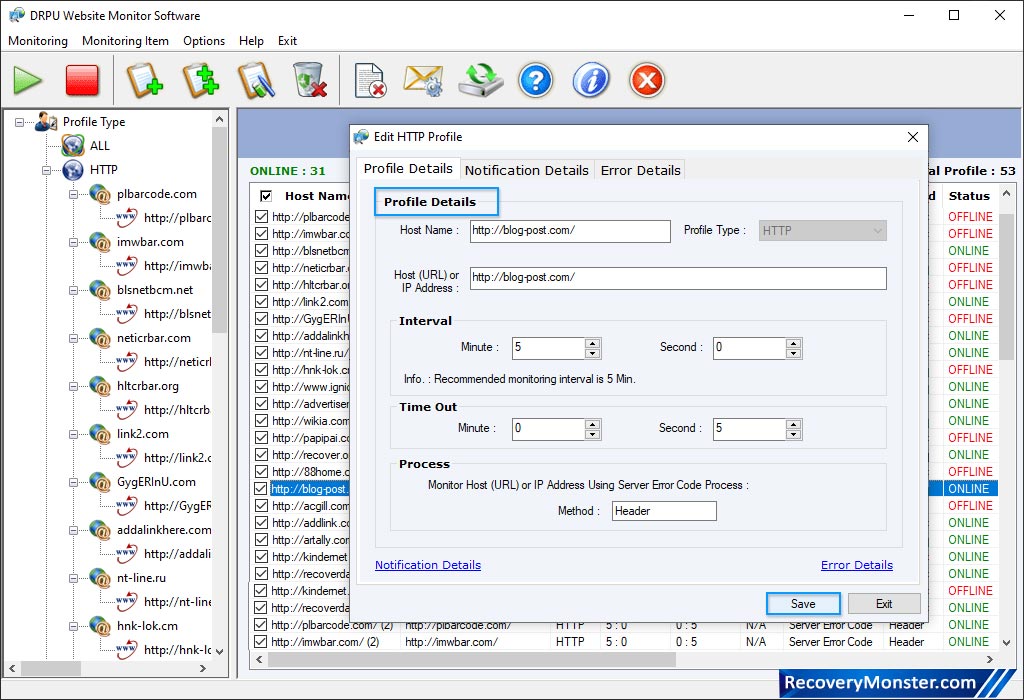Open the Error Details link

(x=857, y=565)
